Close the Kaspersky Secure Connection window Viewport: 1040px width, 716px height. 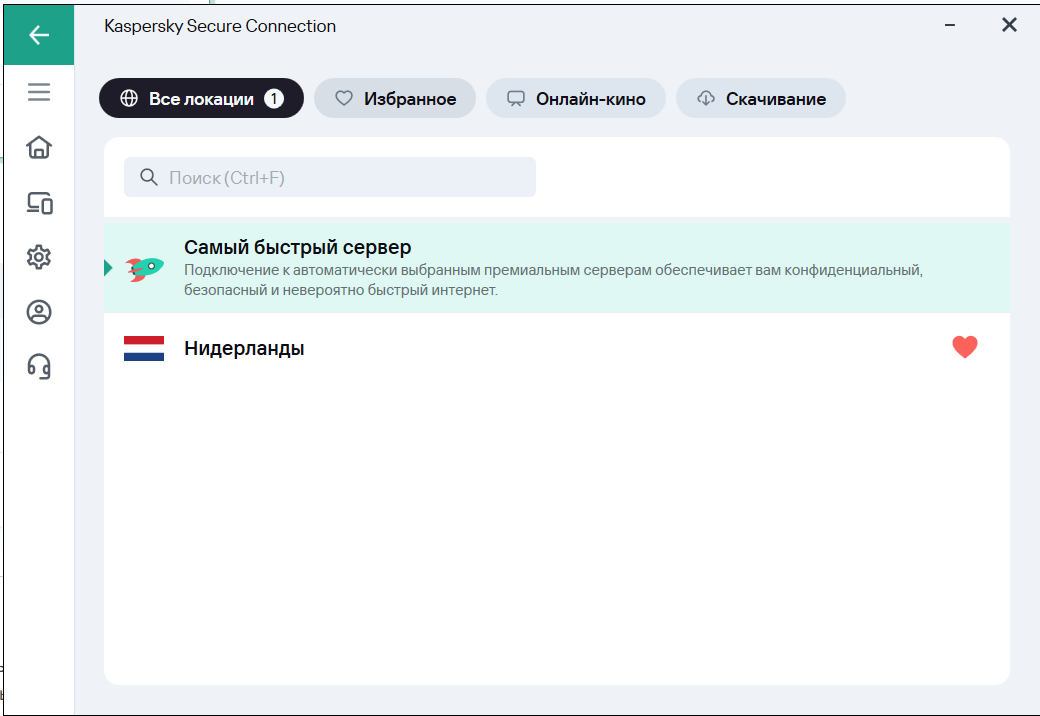1009,25
